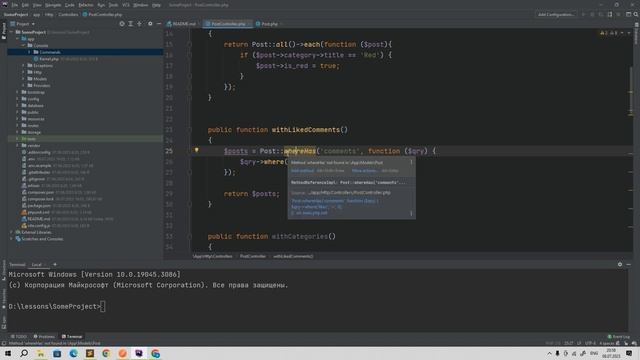This screenshot has width=640, height=360.
Task: Expand the Commands folder
Action: pyautogui.click(x=29, y=52)
